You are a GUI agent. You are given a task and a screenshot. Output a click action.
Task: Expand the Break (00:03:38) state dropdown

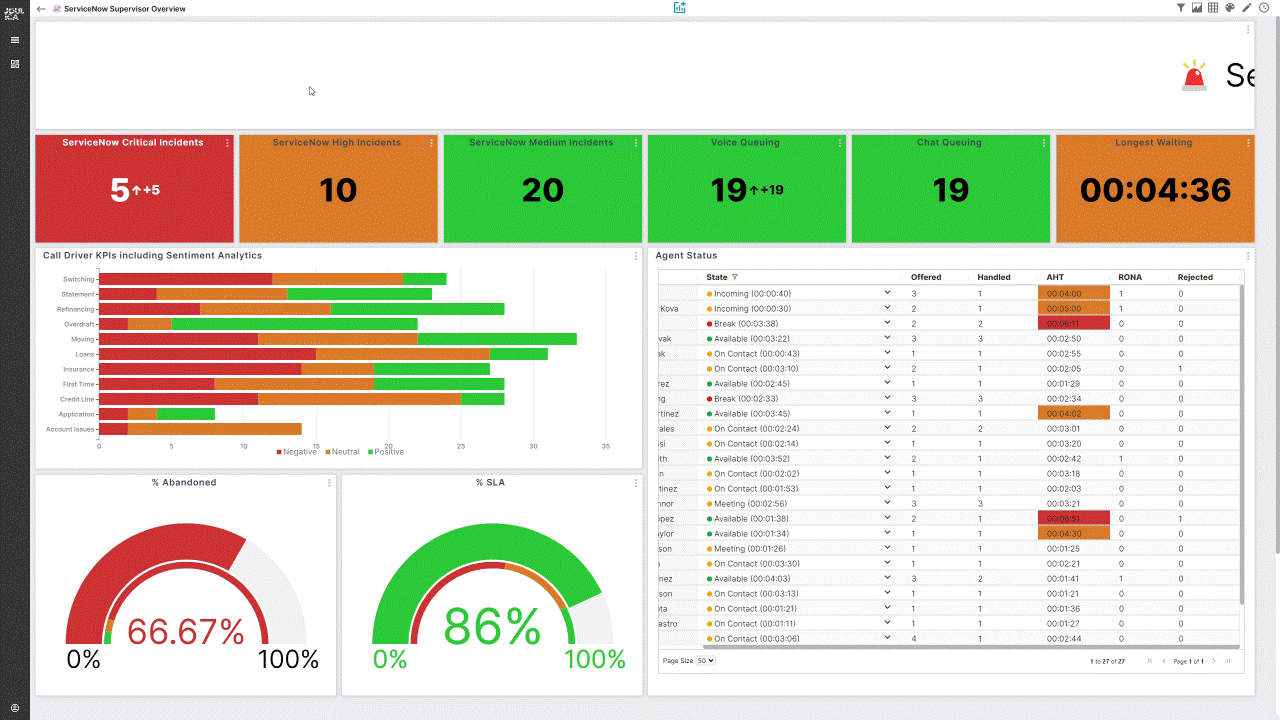pos(887,323)
